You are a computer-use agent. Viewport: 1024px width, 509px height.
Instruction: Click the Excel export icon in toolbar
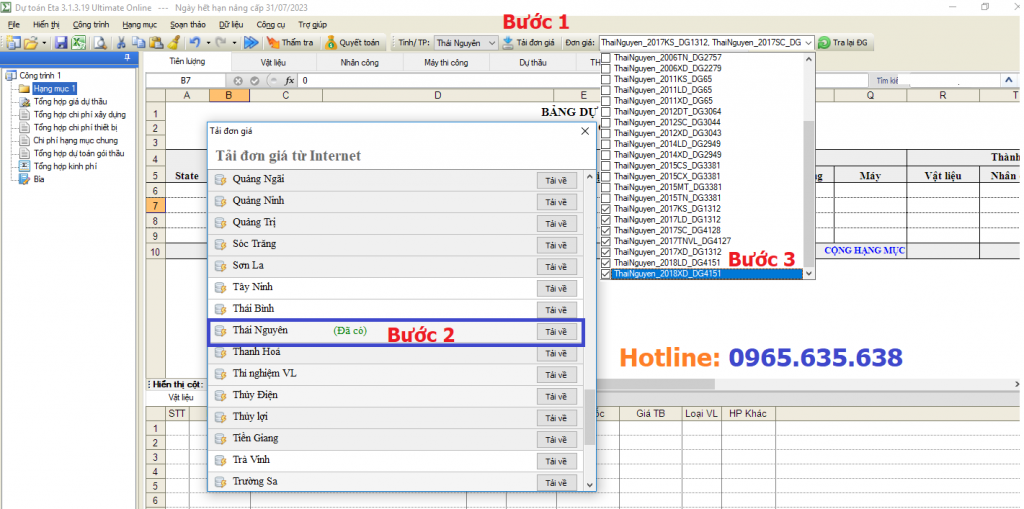click(x=78, y=43)
